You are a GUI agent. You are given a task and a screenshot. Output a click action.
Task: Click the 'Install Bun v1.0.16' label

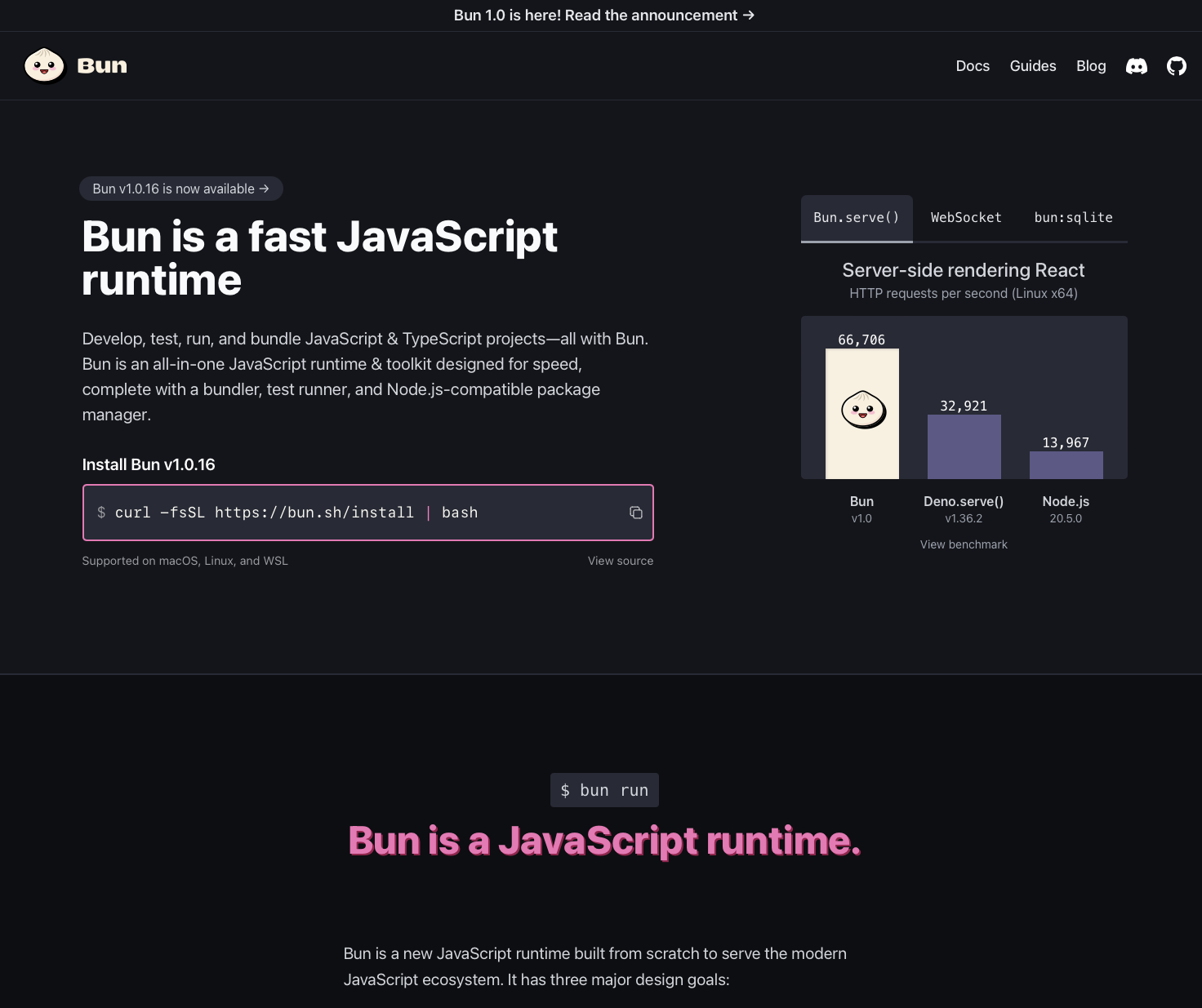click(x=149, y=464)
